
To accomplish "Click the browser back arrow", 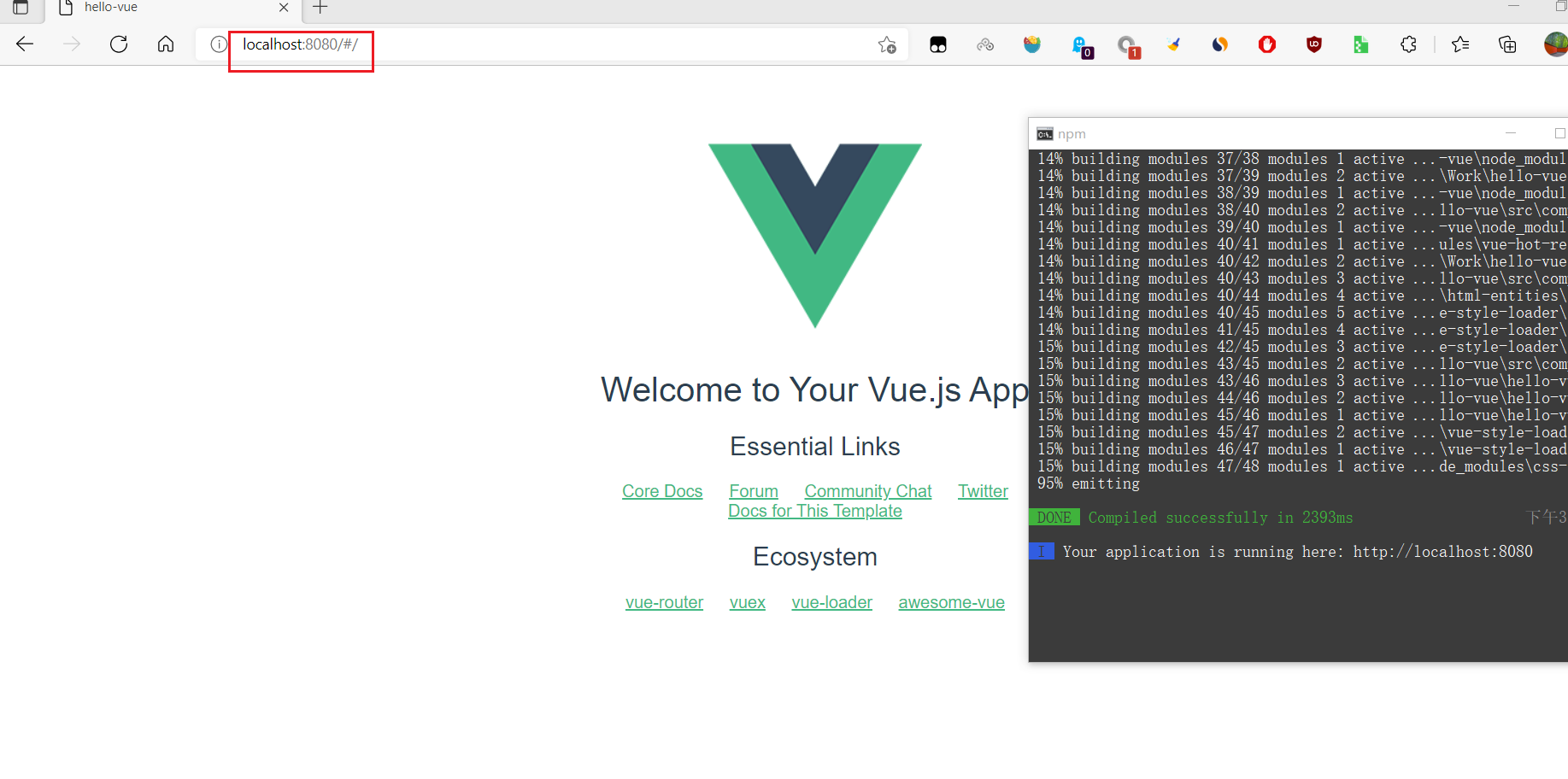I will pyautogui.click(x=25, y=44).
